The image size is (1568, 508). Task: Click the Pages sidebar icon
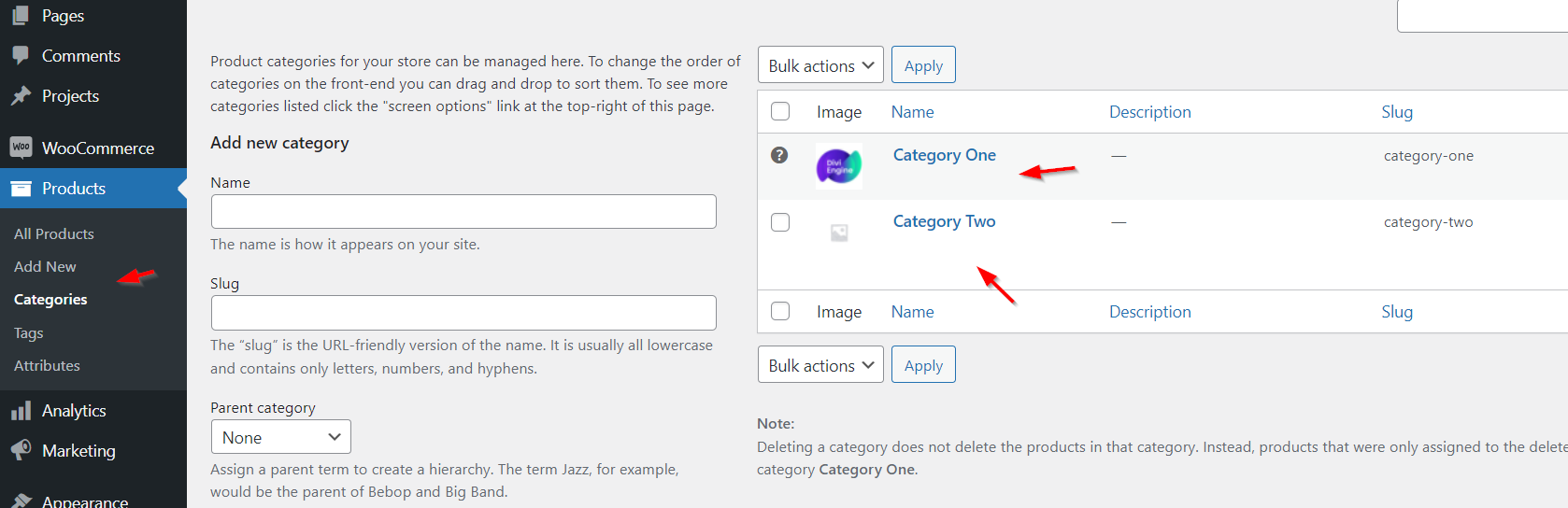click(21, 15)
